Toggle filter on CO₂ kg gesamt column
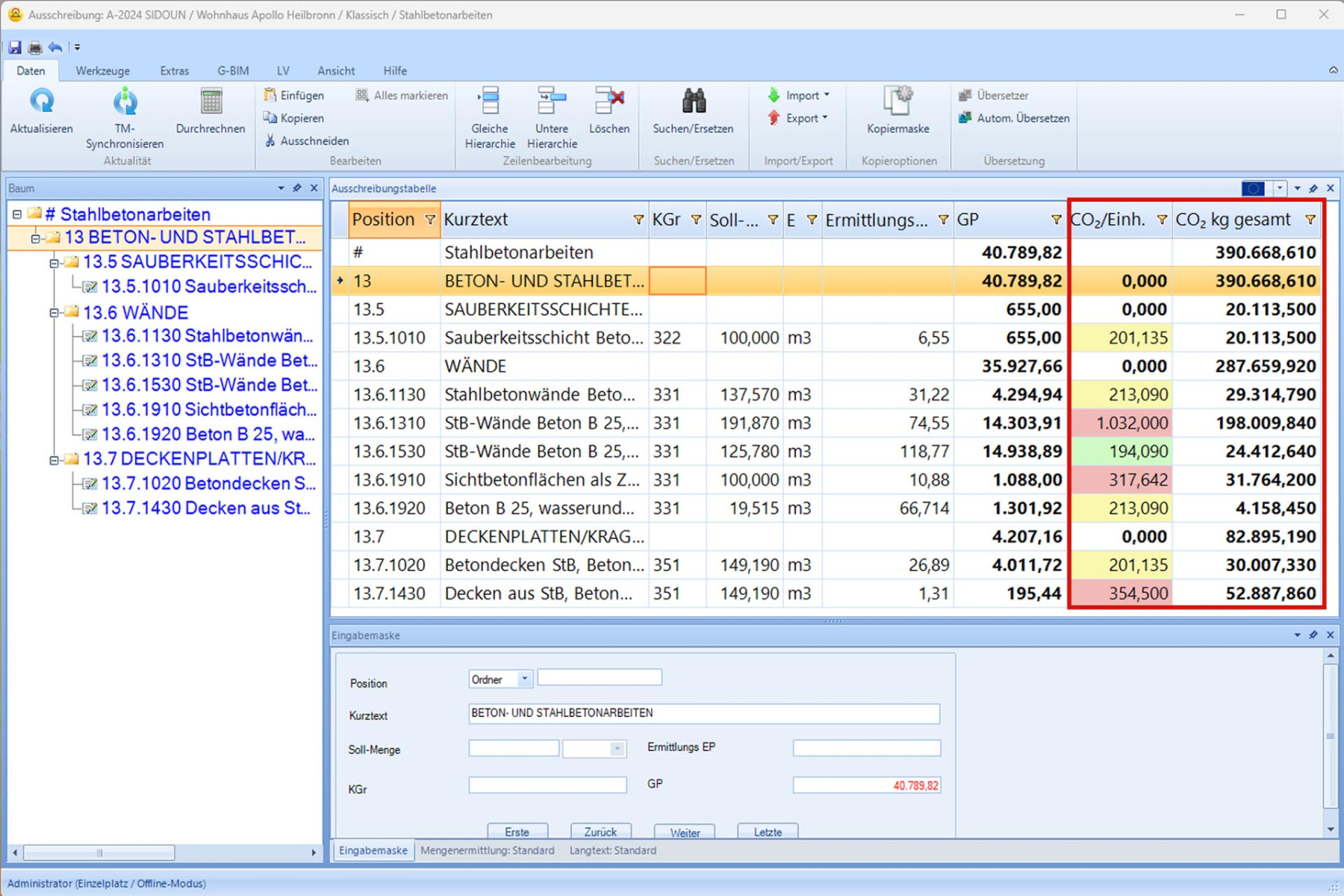The image size is (1344, 896). point(1310,220)
